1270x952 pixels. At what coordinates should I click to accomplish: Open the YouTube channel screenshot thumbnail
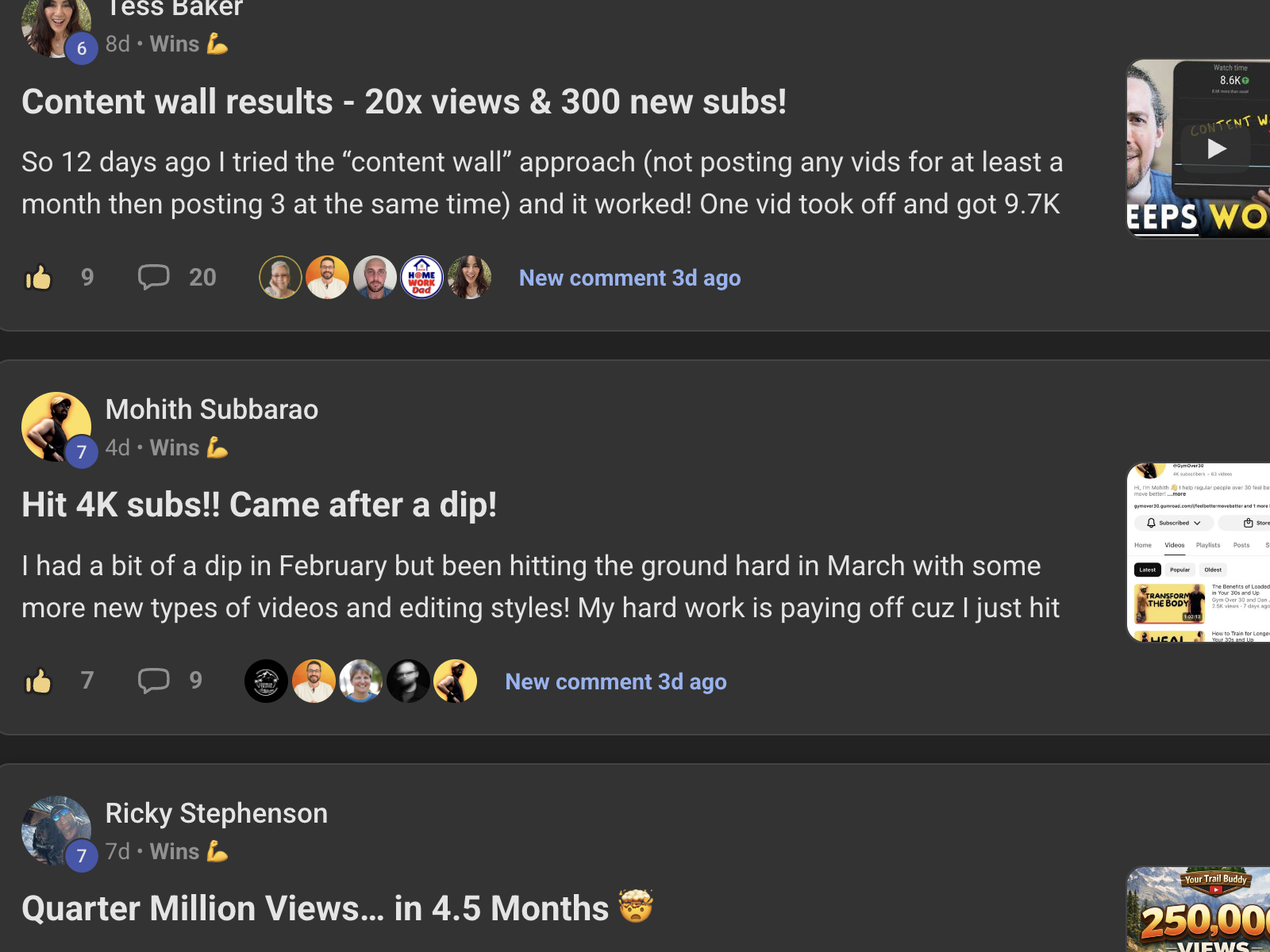pos(1199,552)
